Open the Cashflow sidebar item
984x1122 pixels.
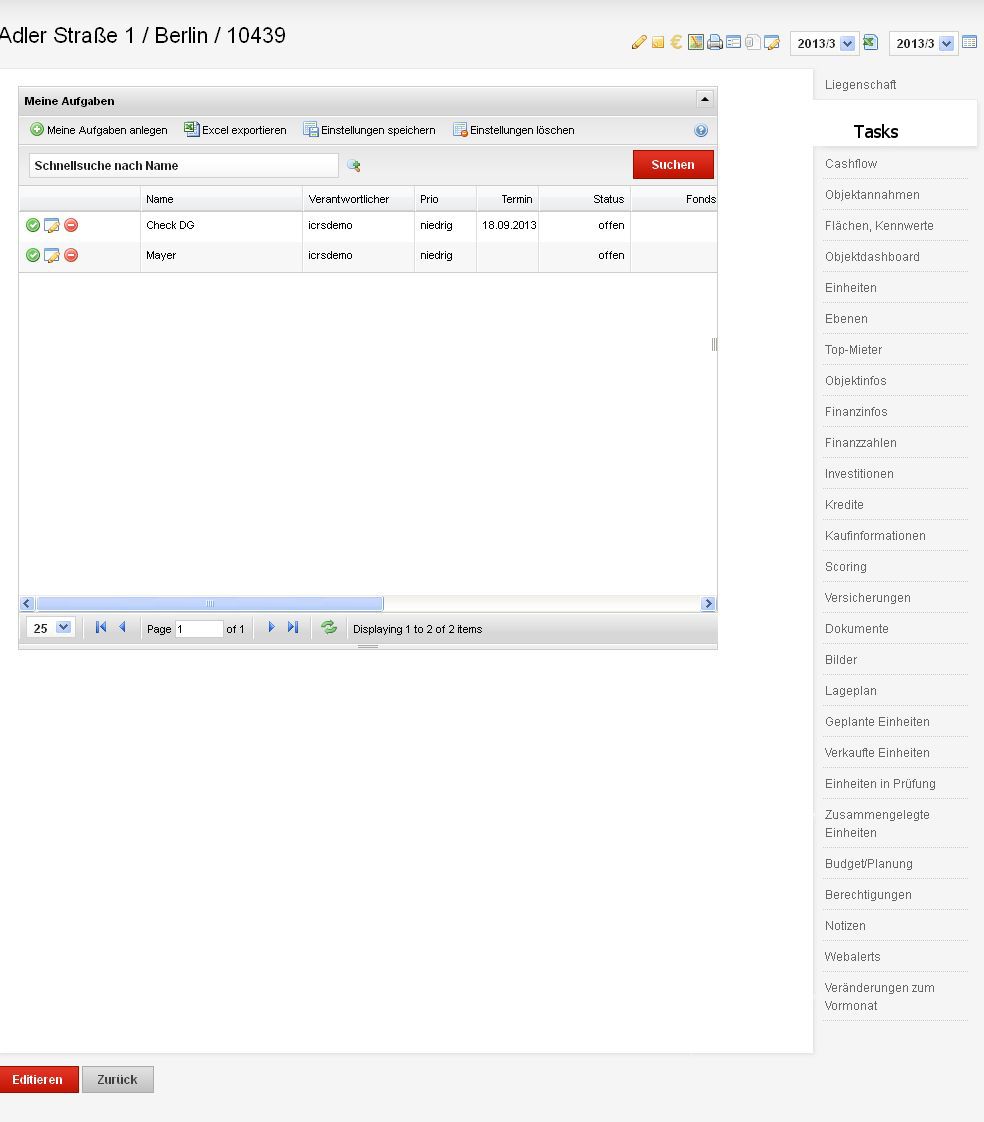coord(851,164)
